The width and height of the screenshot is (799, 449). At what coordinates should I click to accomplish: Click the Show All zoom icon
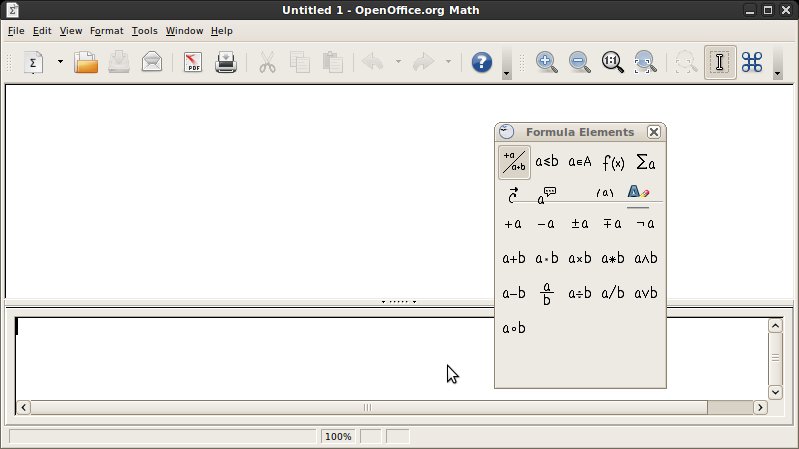[x=645, y=63]
